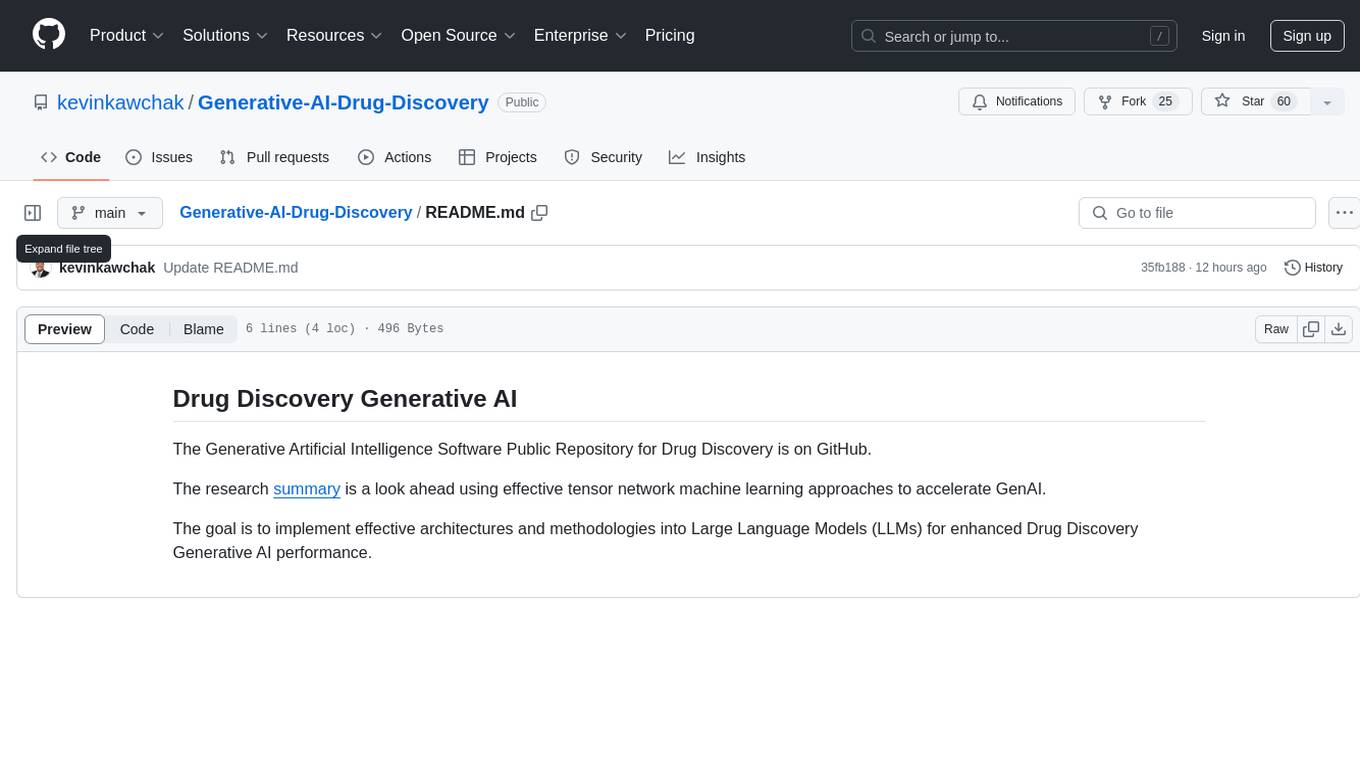The height and width of the screenshot is (764, 1360).
Task: Copy the README.md file path
Action: pos(540,213)
